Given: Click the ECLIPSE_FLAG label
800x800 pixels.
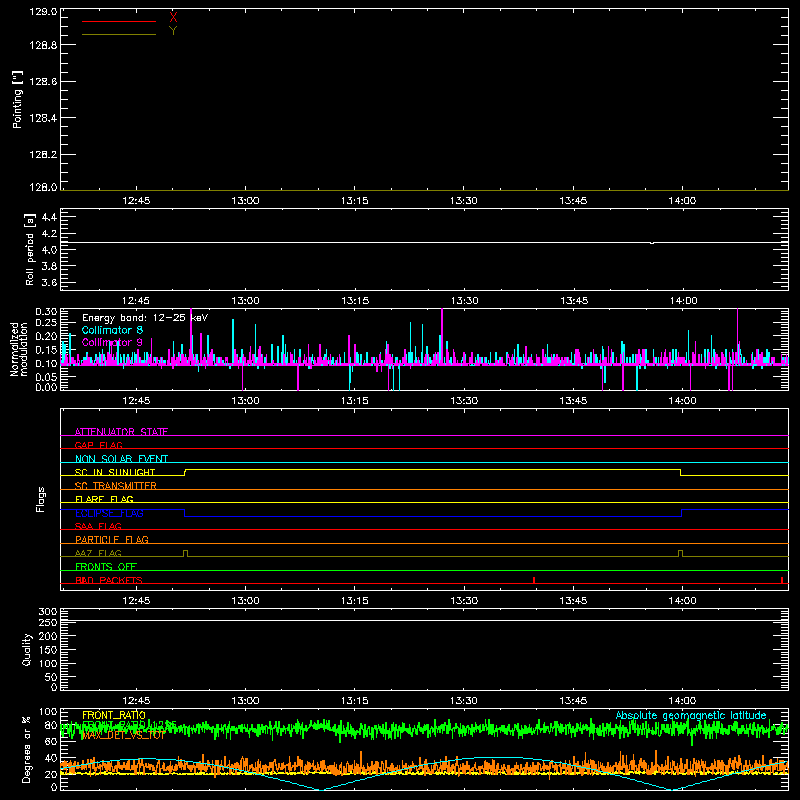Looking at the screenshot, I should tap(109, 513).
